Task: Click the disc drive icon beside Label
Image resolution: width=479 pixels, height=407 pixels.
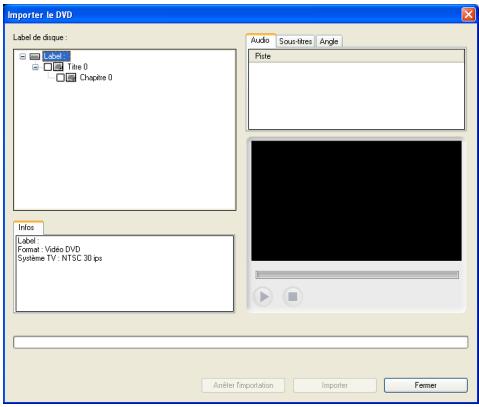Action: 35,56
